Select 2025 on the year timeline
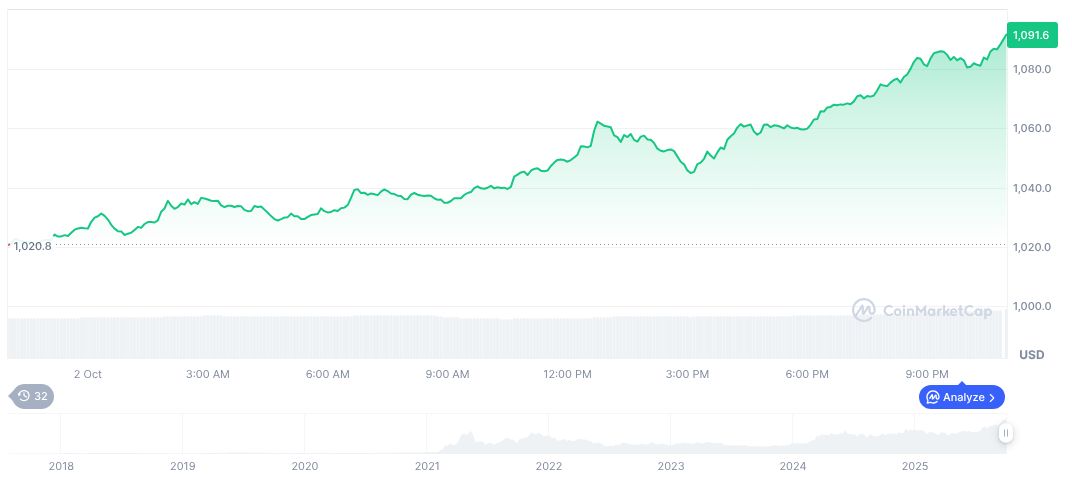This screenshot has width=1072, height=477. [x=915, y=466]
